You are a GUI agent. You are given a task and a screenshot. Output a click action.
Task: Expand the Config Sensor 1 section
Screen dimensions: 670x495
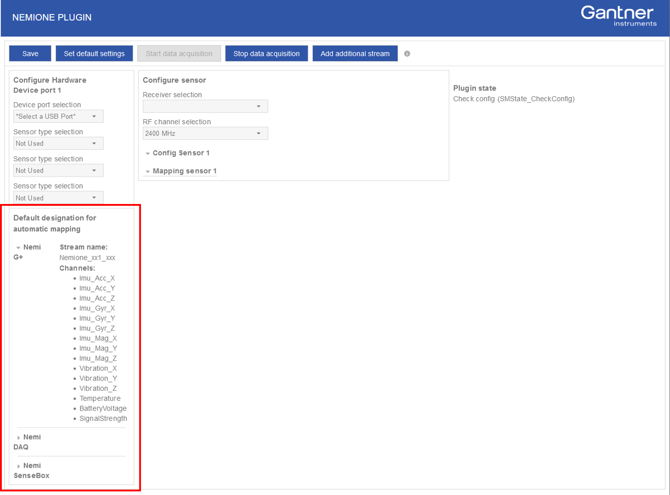coord(177,153)
